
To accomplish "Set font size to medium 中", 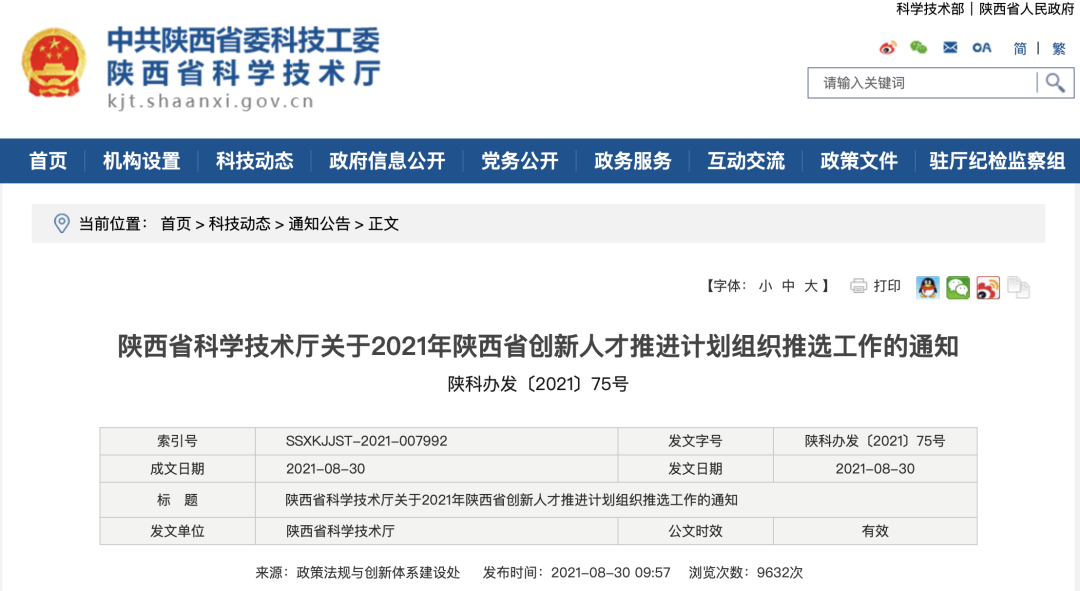I will (788, 286).
